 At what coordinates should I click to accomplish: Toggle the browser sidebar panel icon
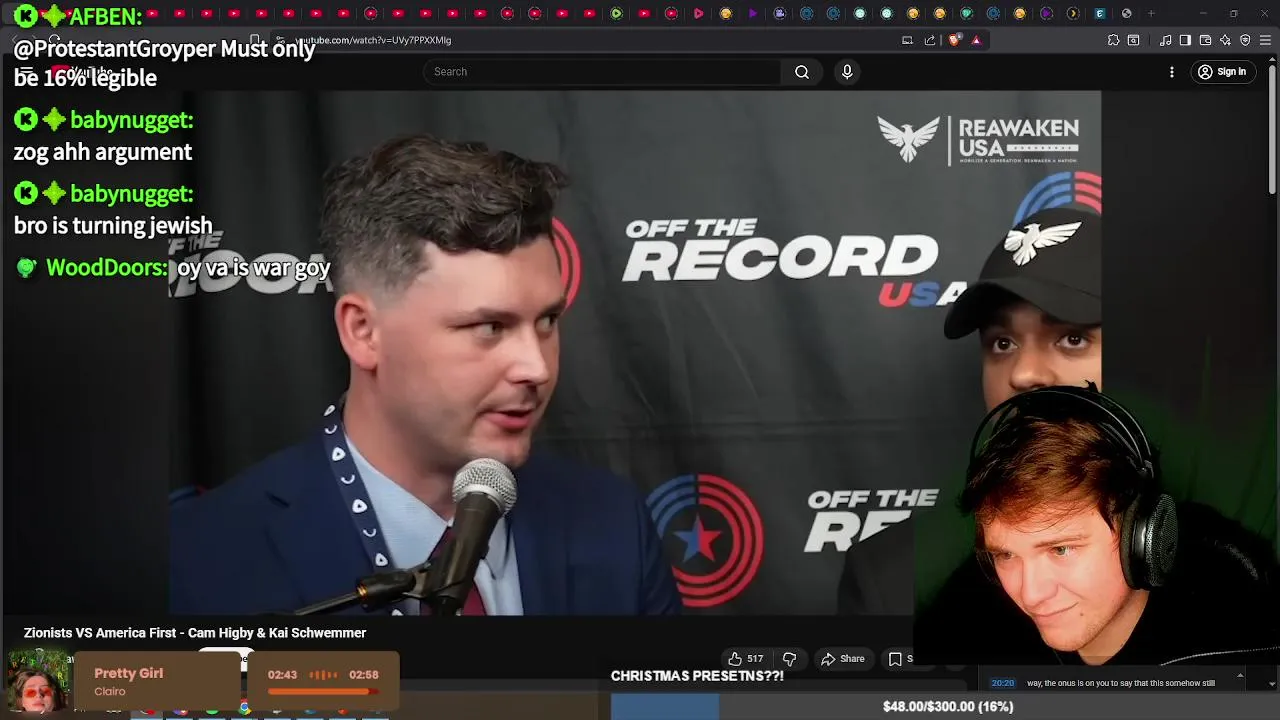coord(1185,40)
